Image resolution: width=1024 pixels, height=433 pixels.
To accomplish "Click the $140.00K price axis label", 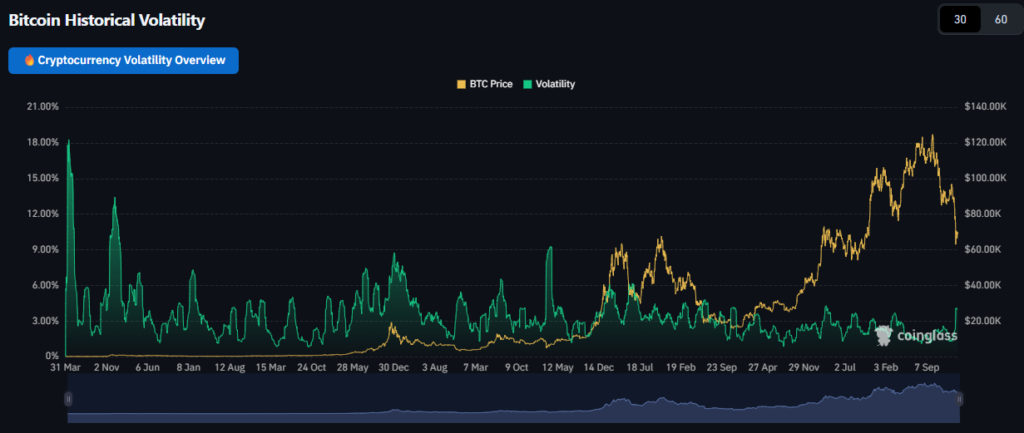I will pyautogui.click(x=985, y=106).
